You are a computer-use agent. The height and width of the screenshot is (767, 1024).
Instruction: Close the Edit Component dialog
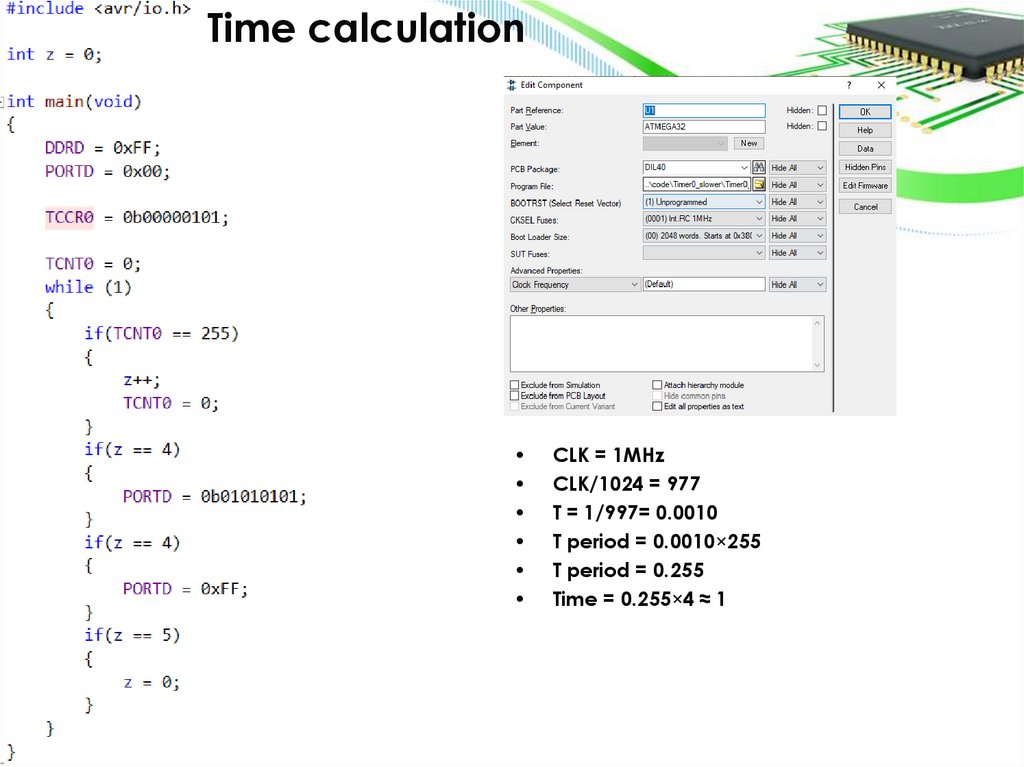pos(882,85)
